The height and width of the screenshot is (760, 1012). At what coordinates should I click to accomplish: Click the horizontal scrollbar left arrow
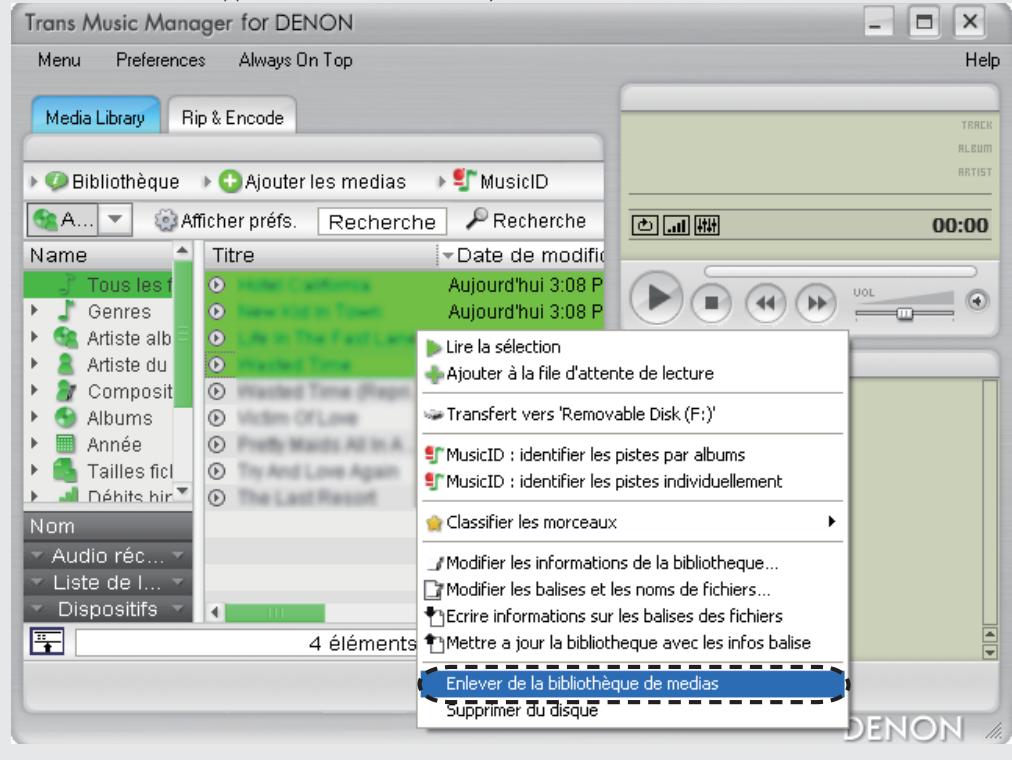click(x=215, y=612)
